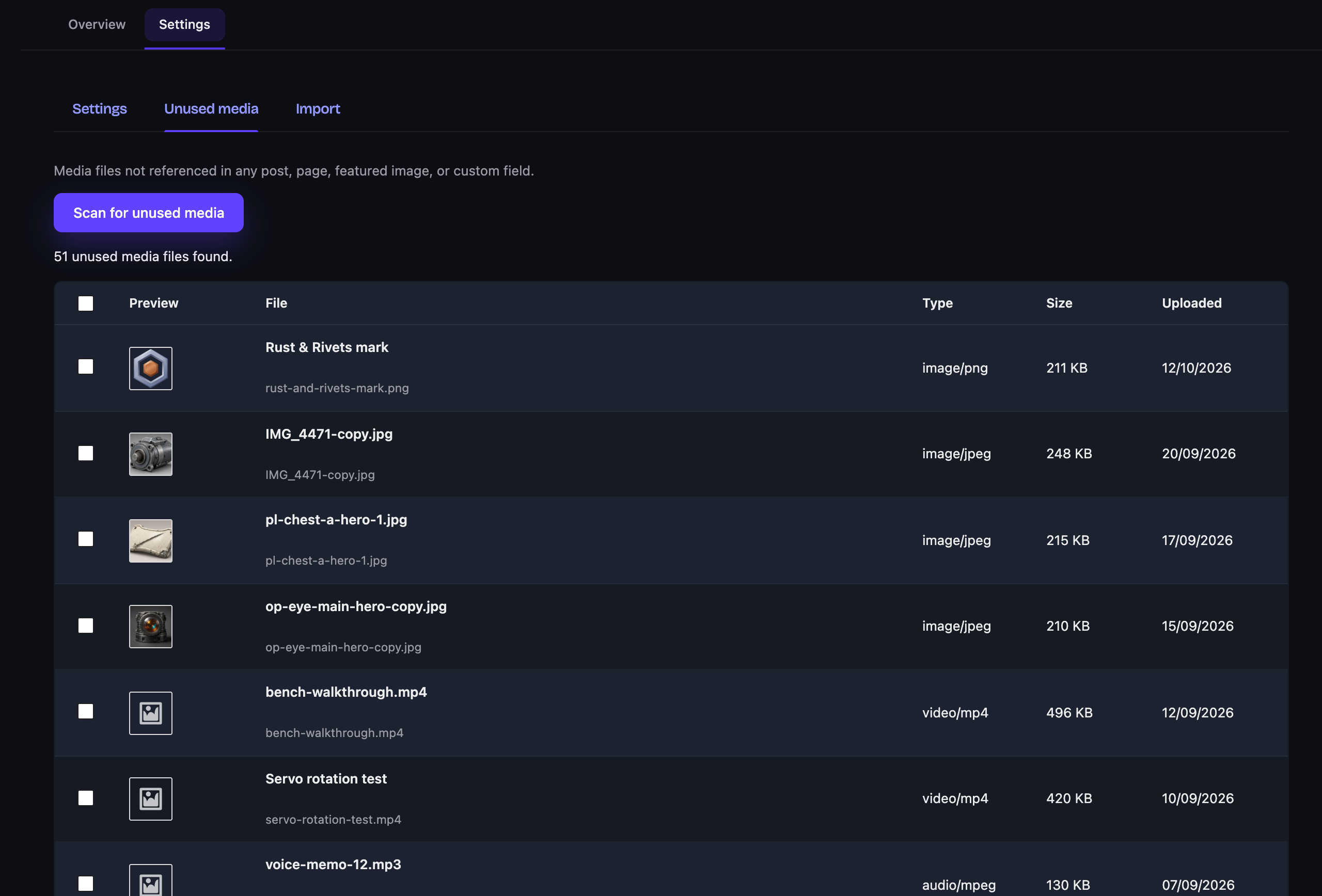This screenshot has height=896, width=1322.
Task: Open the Rust & Rivets mark logo thumbnail
Action: pos(151,369)
